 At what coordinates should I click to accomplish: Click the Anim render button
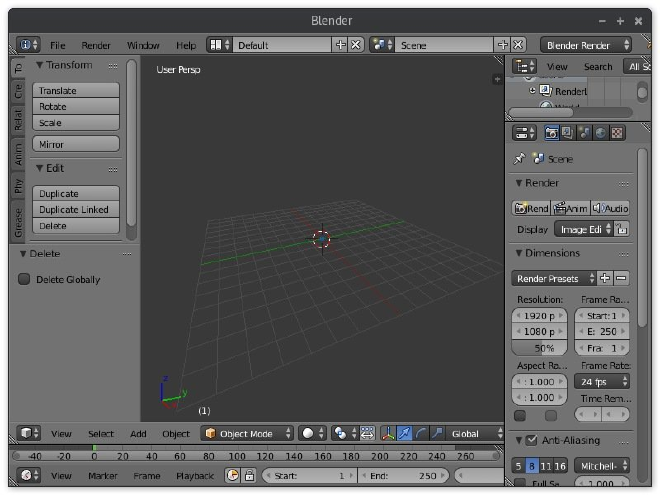coord(570,208)
